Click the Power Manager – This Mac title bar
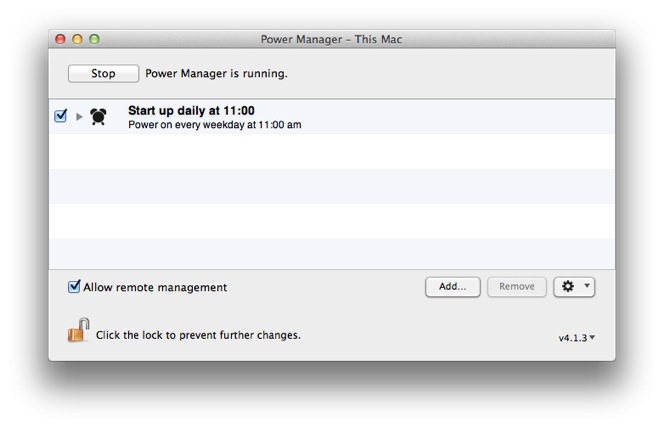The image size is (664, 428). 331,40
